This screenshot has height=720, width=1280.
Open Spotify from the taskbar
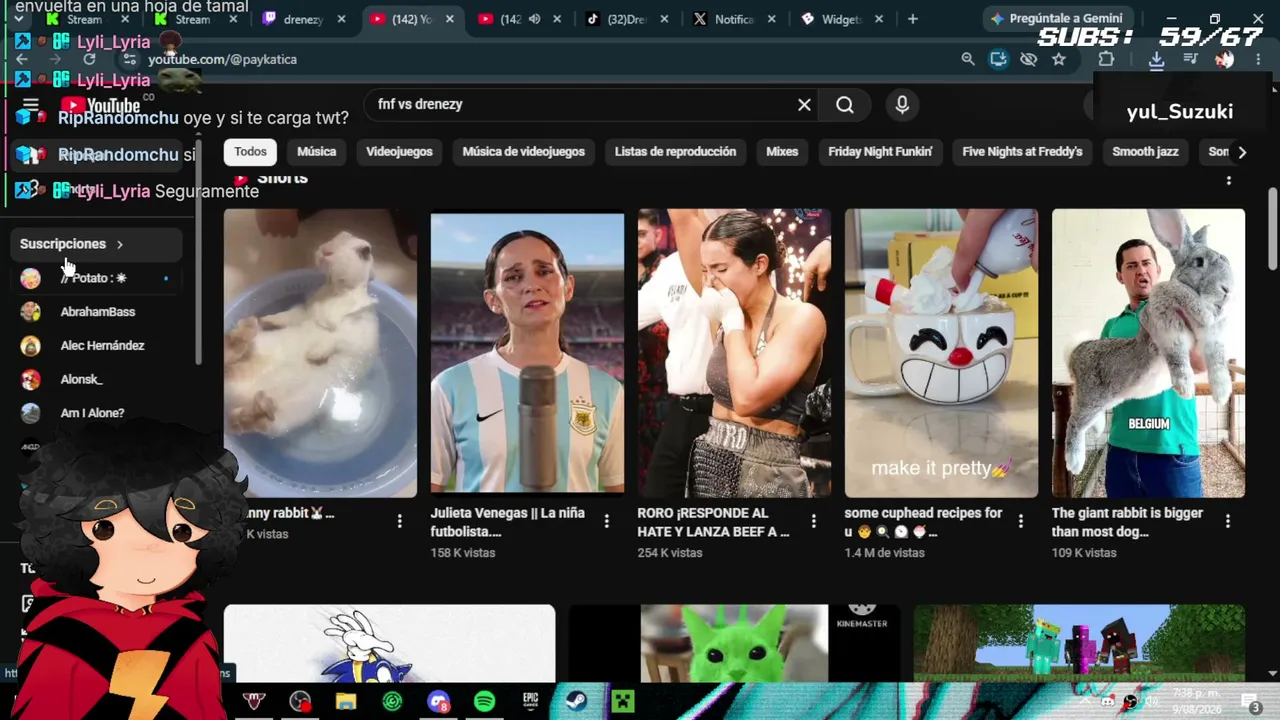pos(484,701)
